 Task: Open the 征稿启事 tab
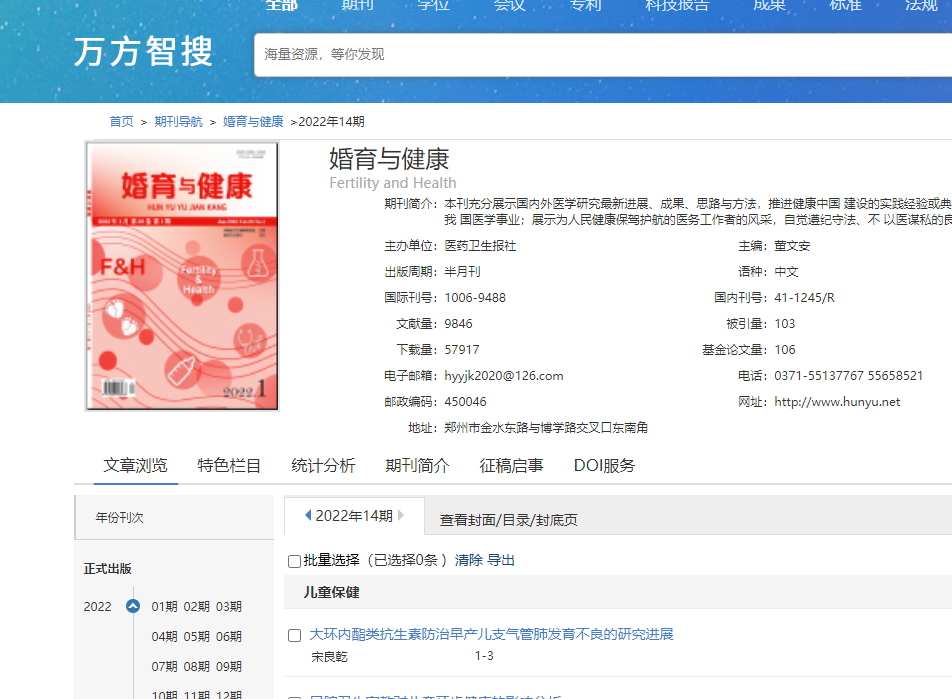511,466
